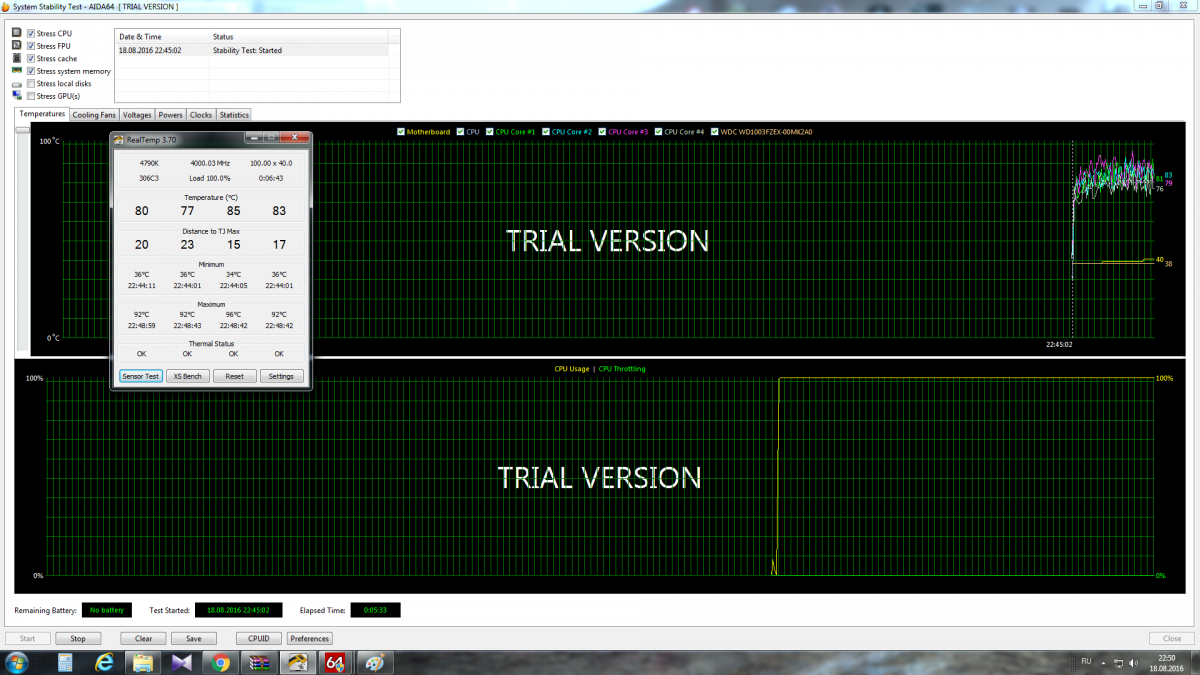1200x675 pixels.
Task: Select the Stability Test: Started log row
Action: (x=250, y=50)
